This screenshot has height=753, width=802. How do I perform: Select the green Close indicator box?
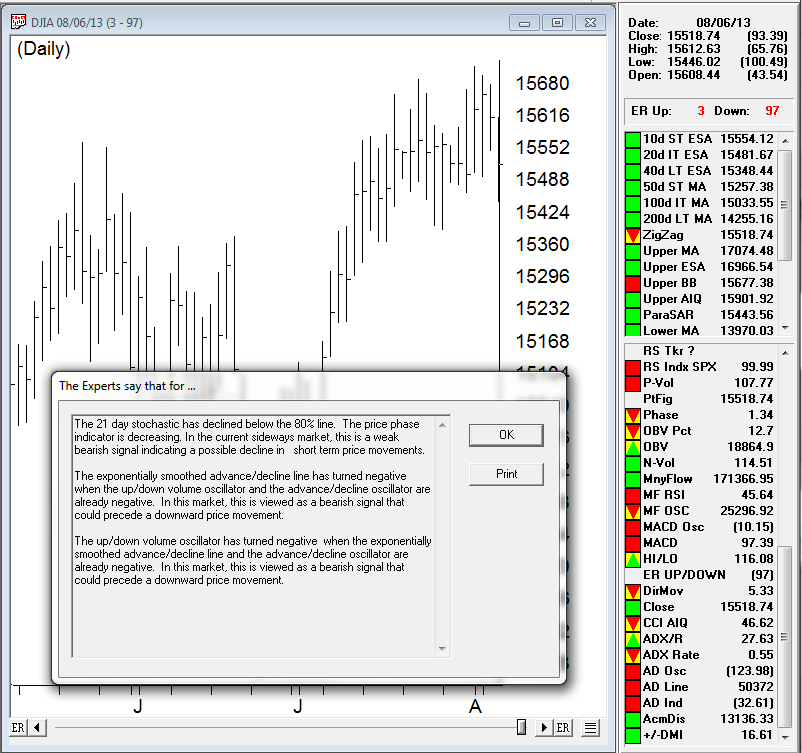click(633, 607)
